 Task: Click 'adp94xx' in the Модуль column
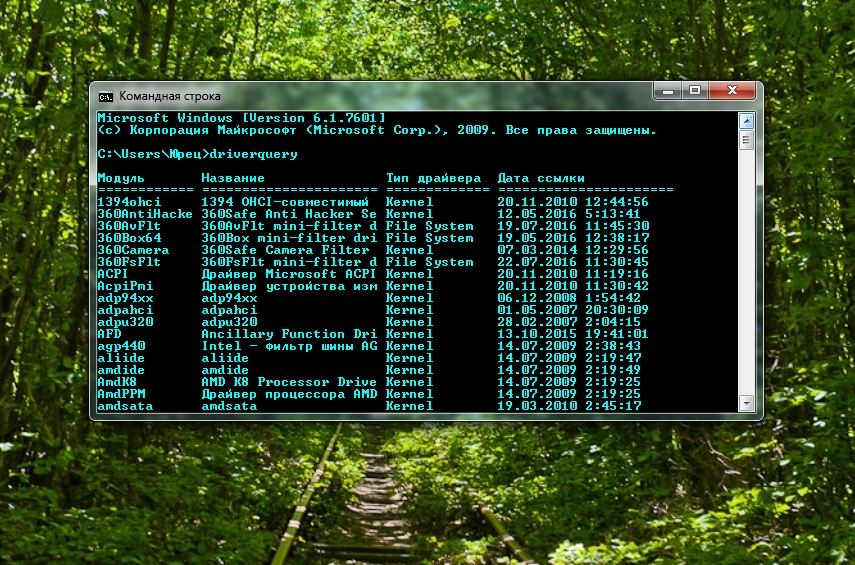click(125, 298)
